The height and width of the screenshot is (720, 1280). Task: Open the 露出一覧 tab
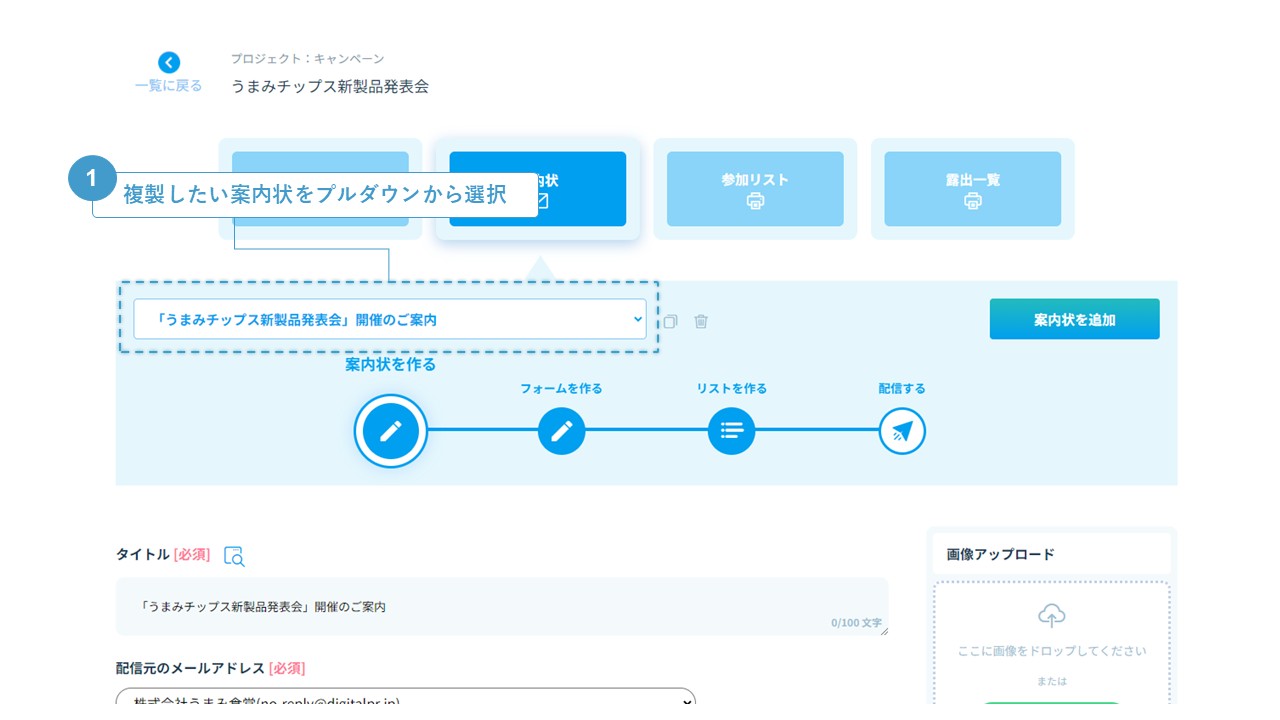click(972, 189)
